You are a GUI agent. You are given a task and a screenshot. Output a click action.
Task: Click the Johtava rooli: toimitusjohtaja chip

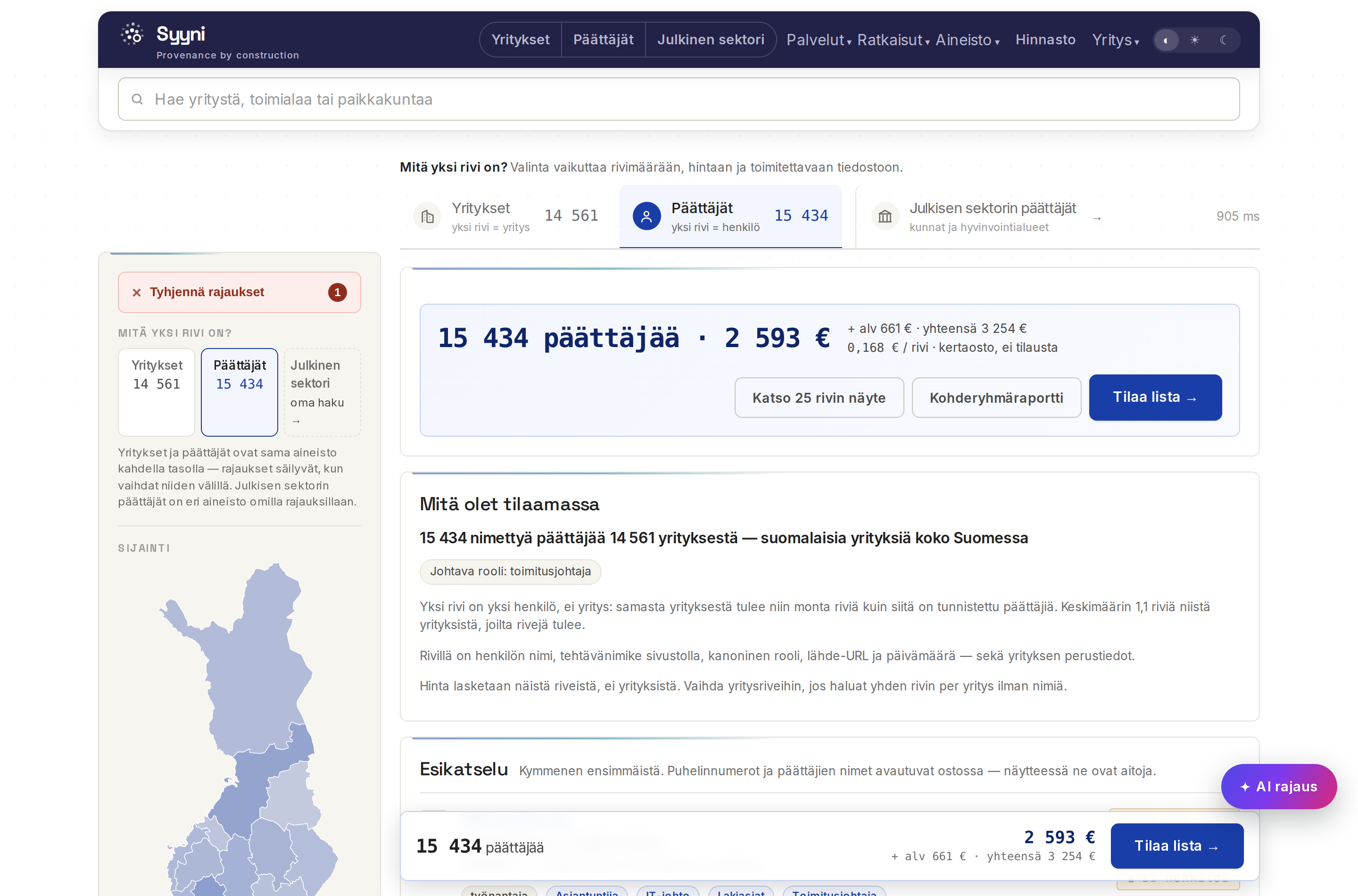(x=510, y=572)
